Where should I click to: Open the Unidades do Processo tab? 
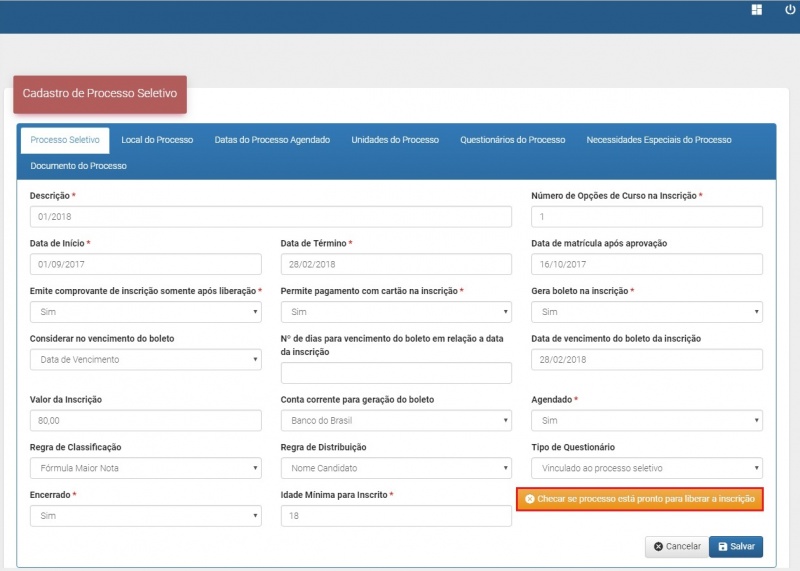[395, 140]
